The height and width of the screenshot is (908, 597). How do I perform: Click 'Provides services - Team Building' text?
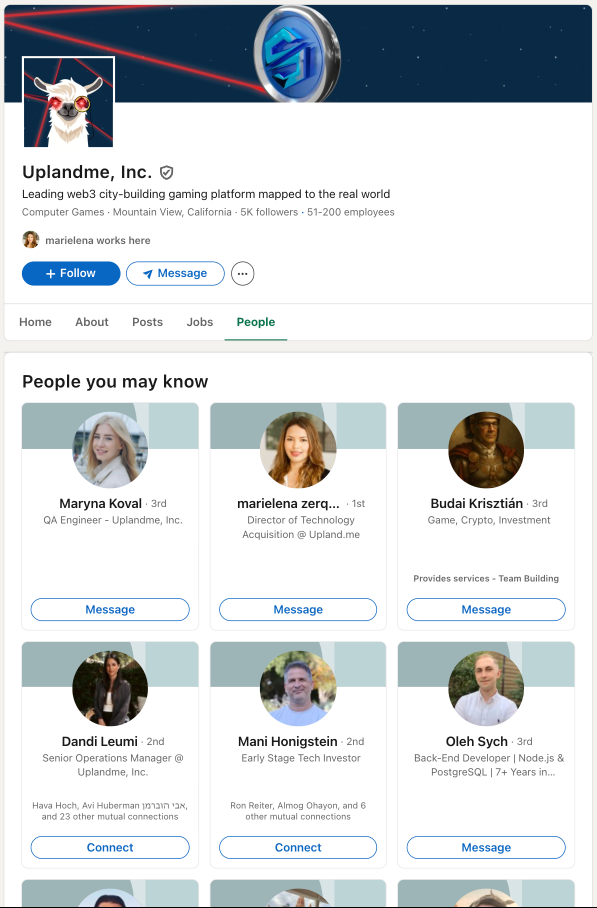486,579
